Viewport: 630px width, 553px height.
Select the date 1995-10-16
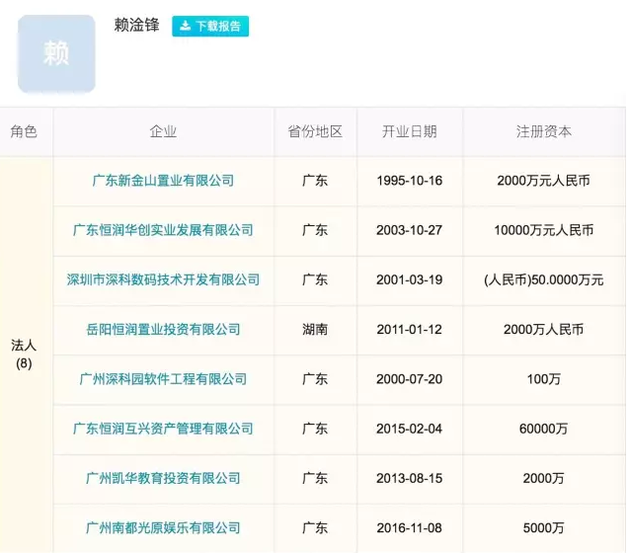tap(409, 181)
